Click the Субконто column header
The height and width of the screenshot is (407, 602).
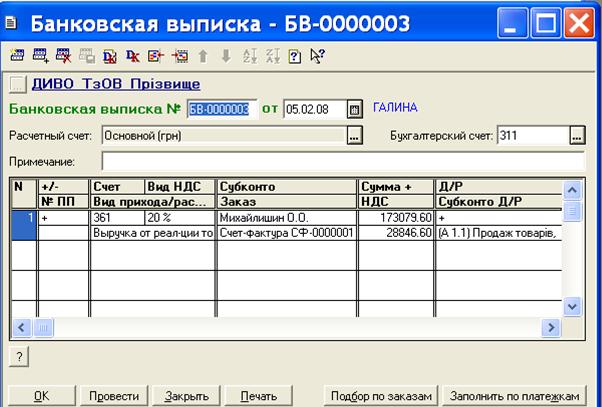coord(287,187)
